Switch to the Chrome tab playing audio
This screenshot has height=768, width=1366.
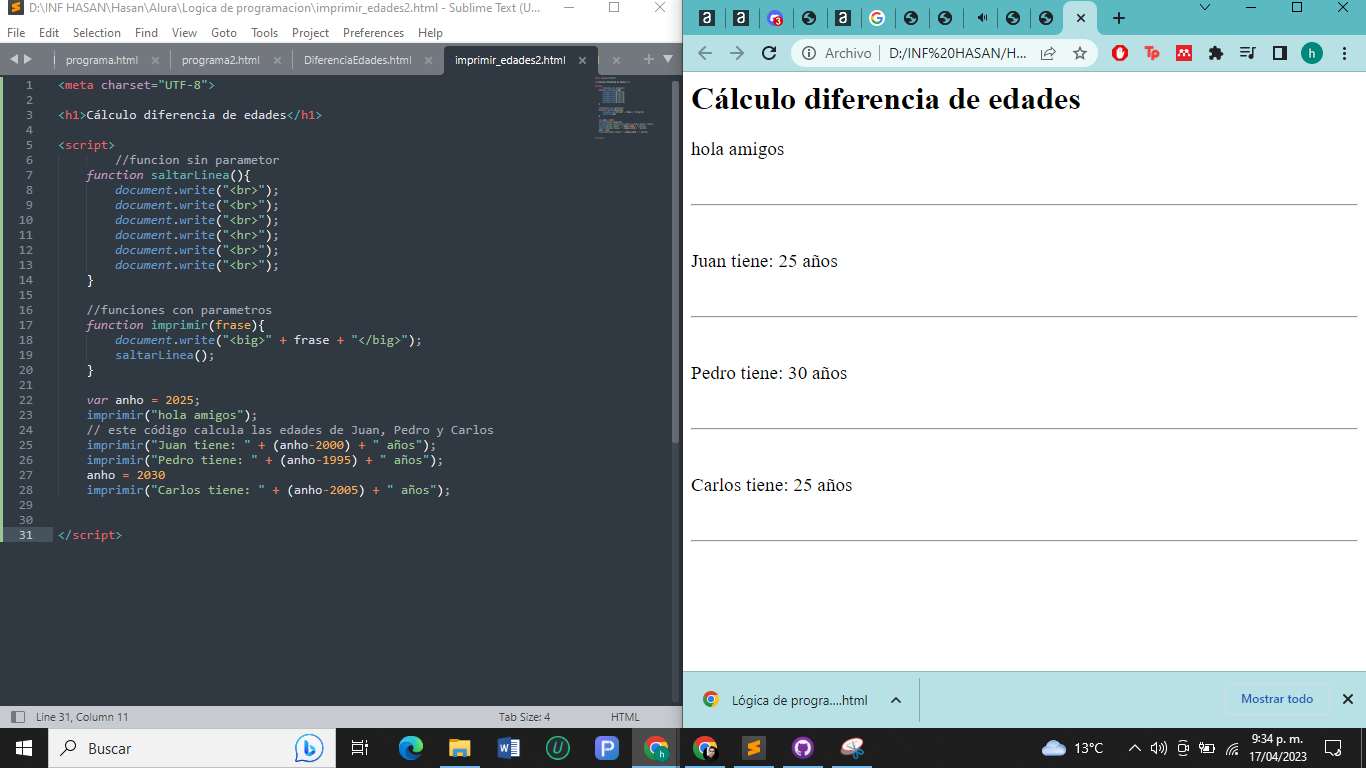click(980, 18)
